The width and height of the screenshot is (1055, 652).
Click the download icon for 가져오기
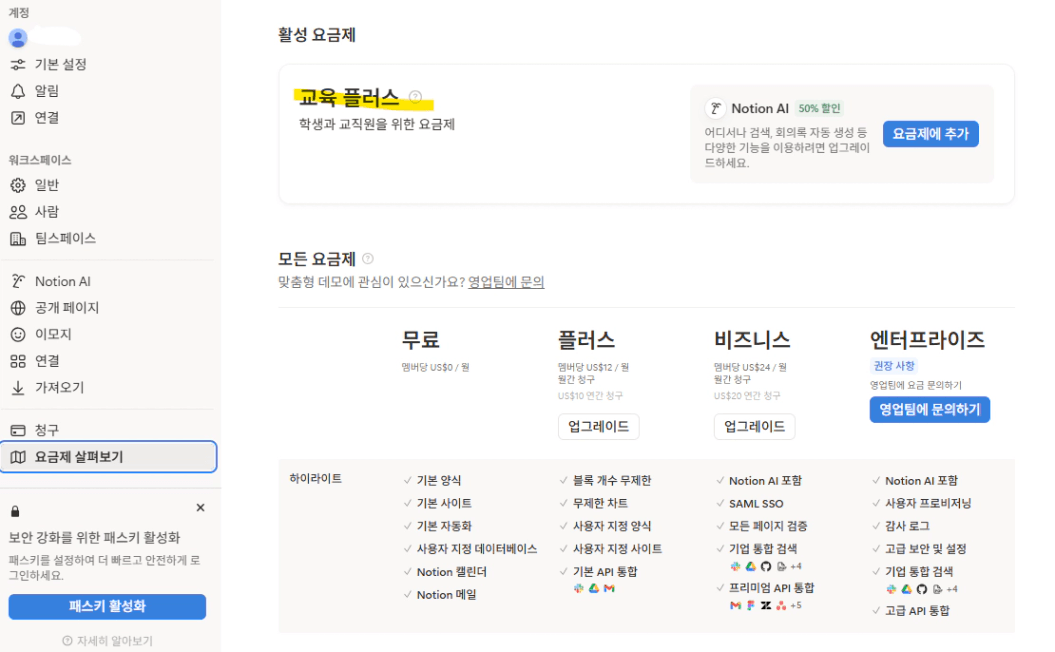[18, 388]
